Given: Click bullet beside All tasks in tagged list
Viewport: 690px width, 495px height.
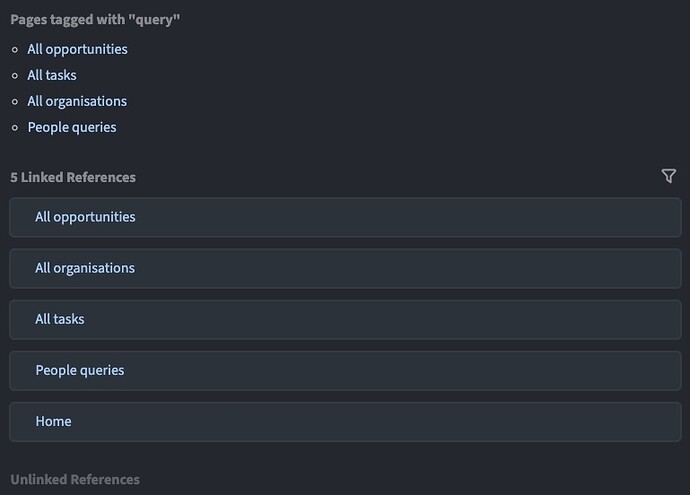Looking at the screenshot, I should pos(15,76).
